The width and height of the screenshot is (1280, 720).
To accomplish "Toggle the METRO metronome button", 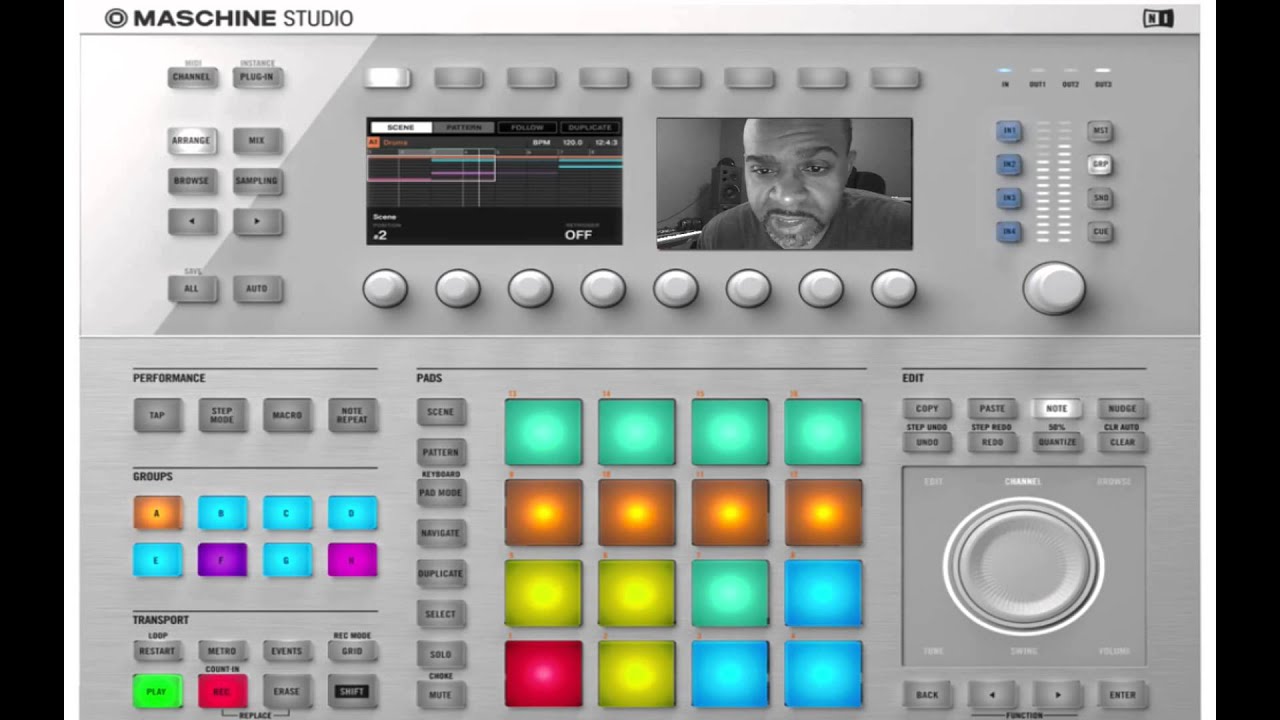I will pyautogui.click(x=222, y=651).
